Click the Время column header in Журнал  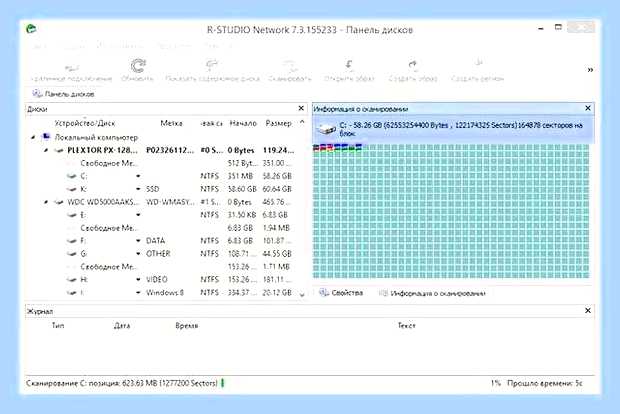pyautogui.click(x=187, y=325)
